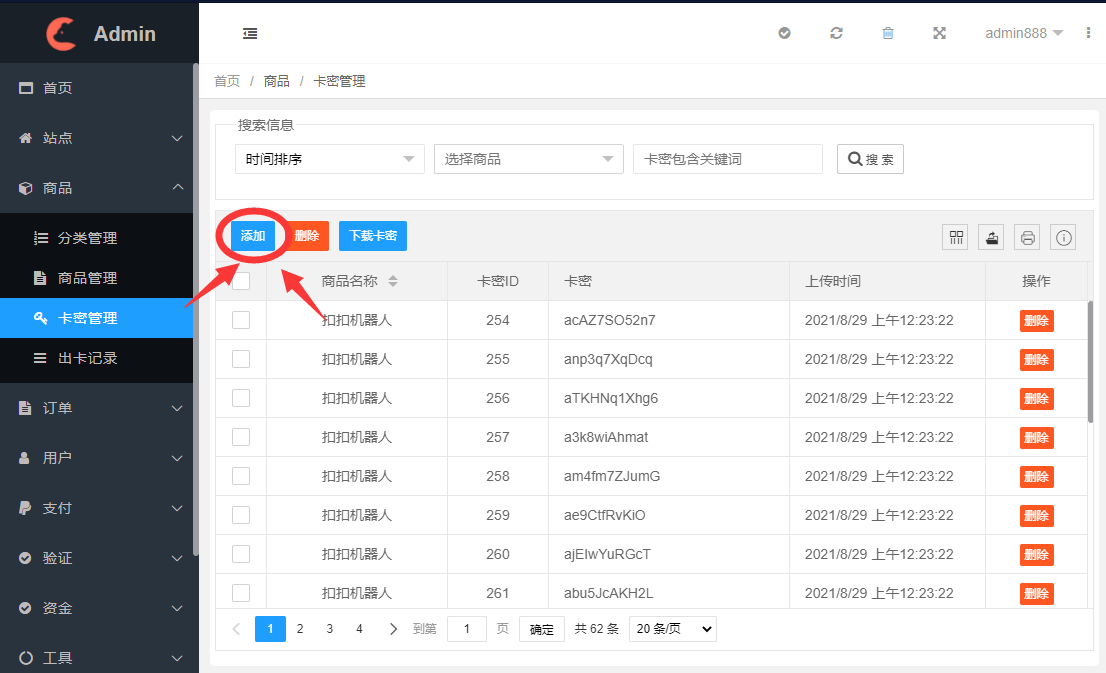Check the row with 卡密ID 255

click(x=241, y=359)
